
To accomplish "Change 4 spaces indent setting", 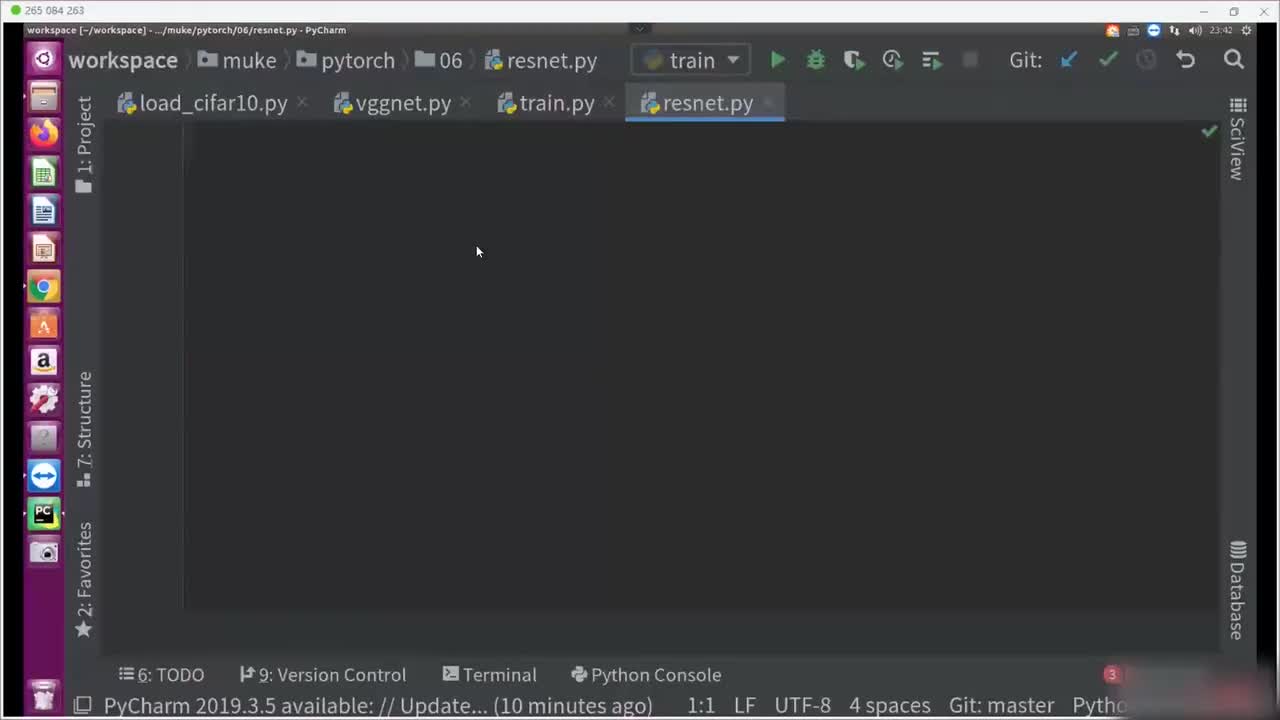I will [890, 706].
